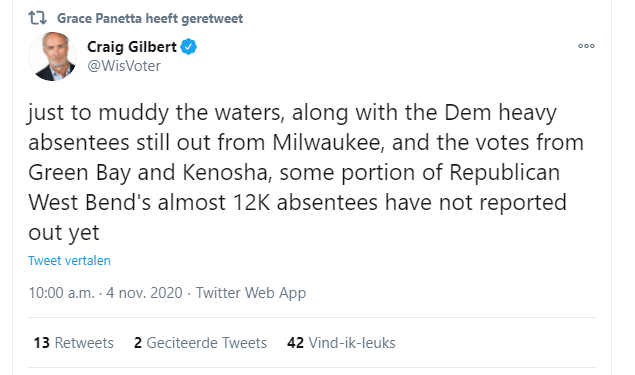Open Craig Gilbert's profile photo
Screen dimensions: 635x375
tap(52, 56)
